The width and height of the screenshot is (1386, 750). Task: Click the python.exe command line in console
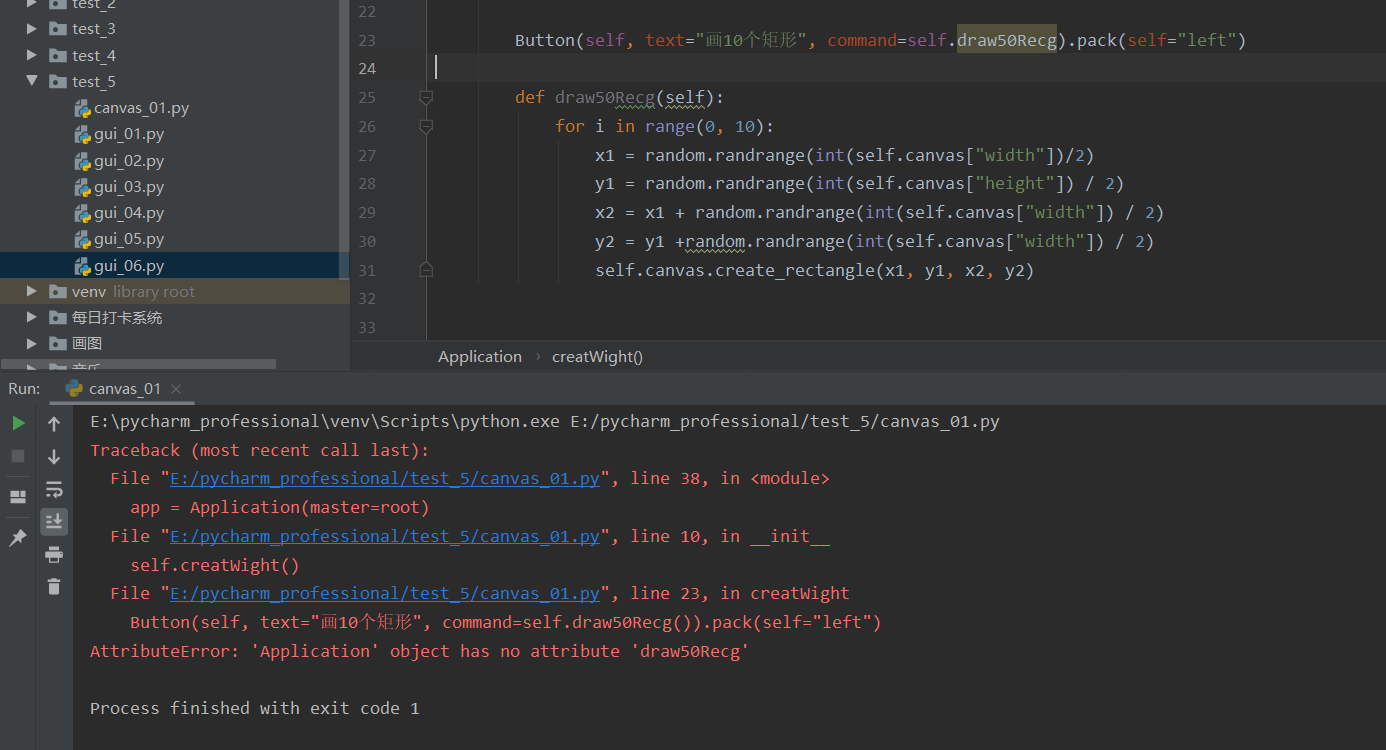(545, 421)
